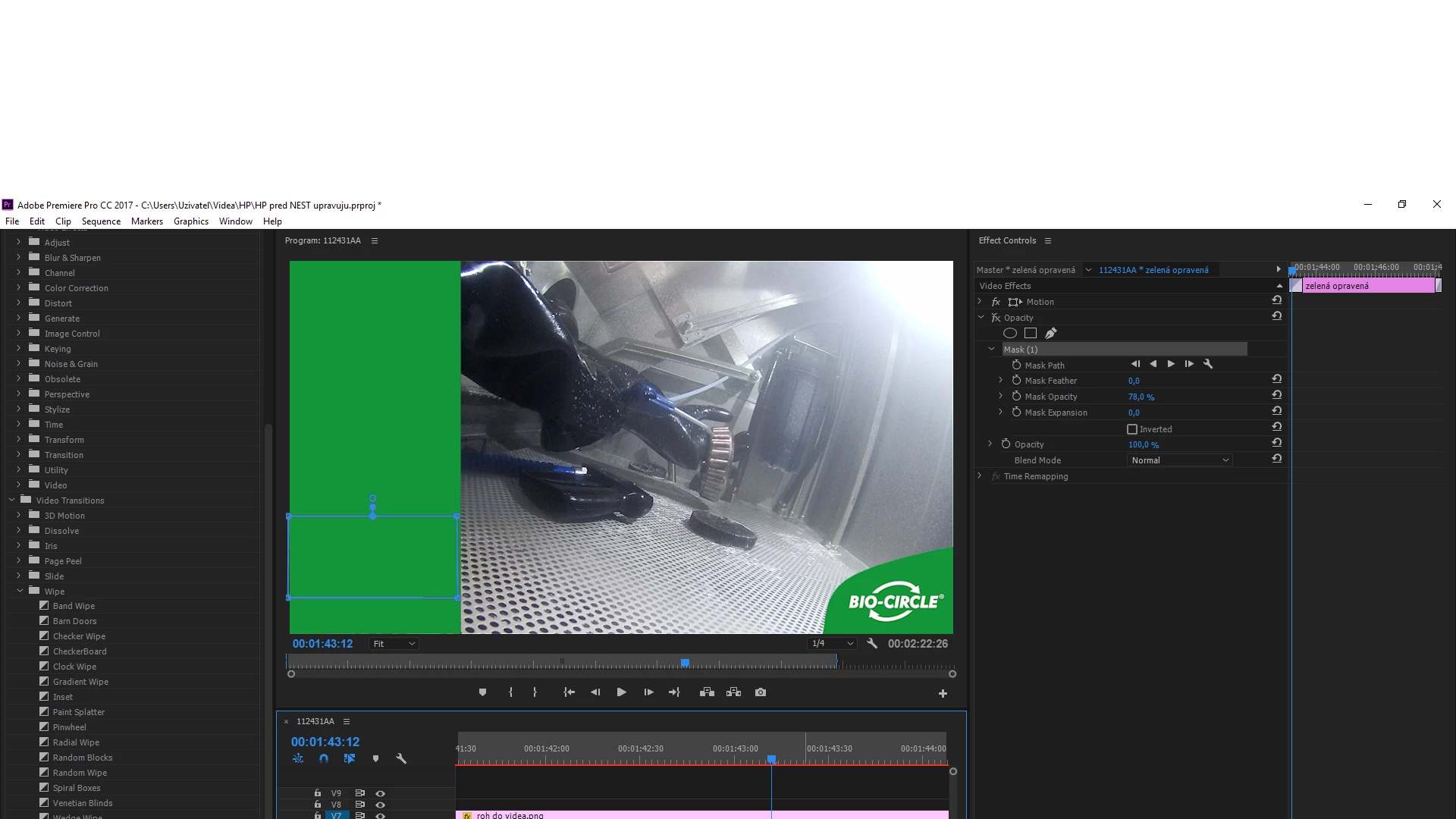The width and height of the screenshot is (1456, 819).
Task: Reset the Mask Feather parameter
Action: [x=1277, y=379]
